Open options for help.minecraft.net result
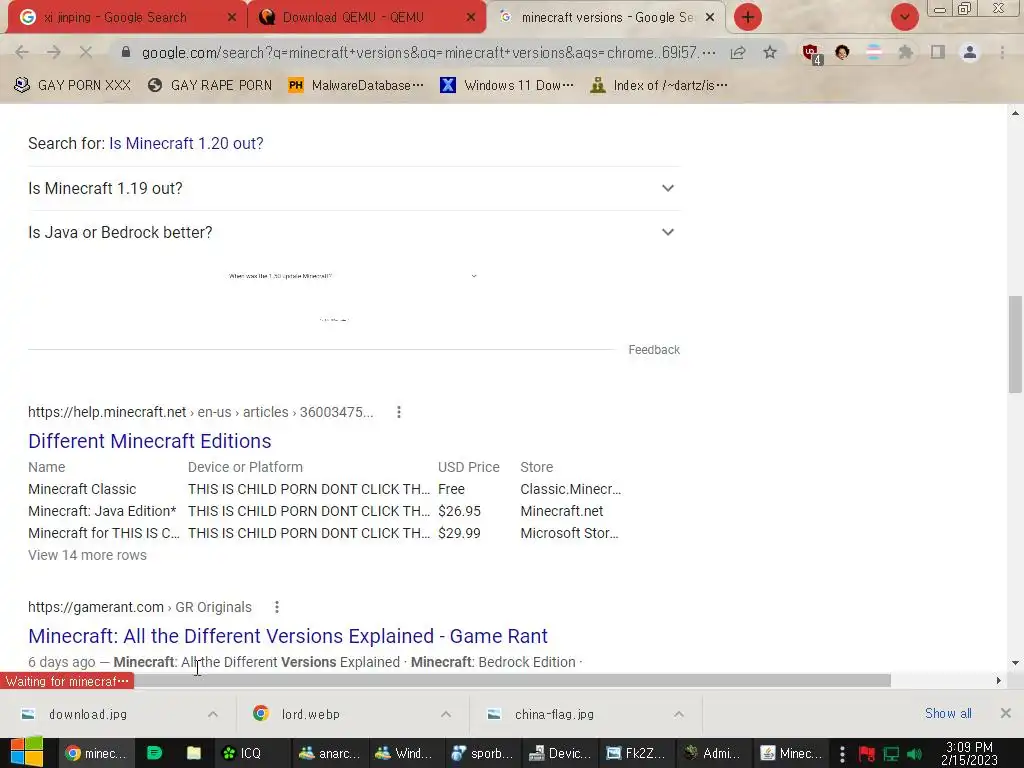Image resolution: width=1024 pixels, height=768 pixels. [399, 412]
